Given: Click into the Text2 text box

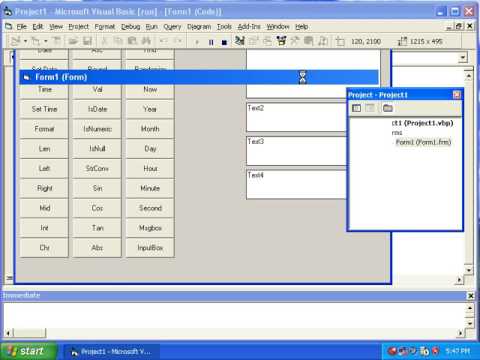Looking at the screenshot, I should (296, 117).
